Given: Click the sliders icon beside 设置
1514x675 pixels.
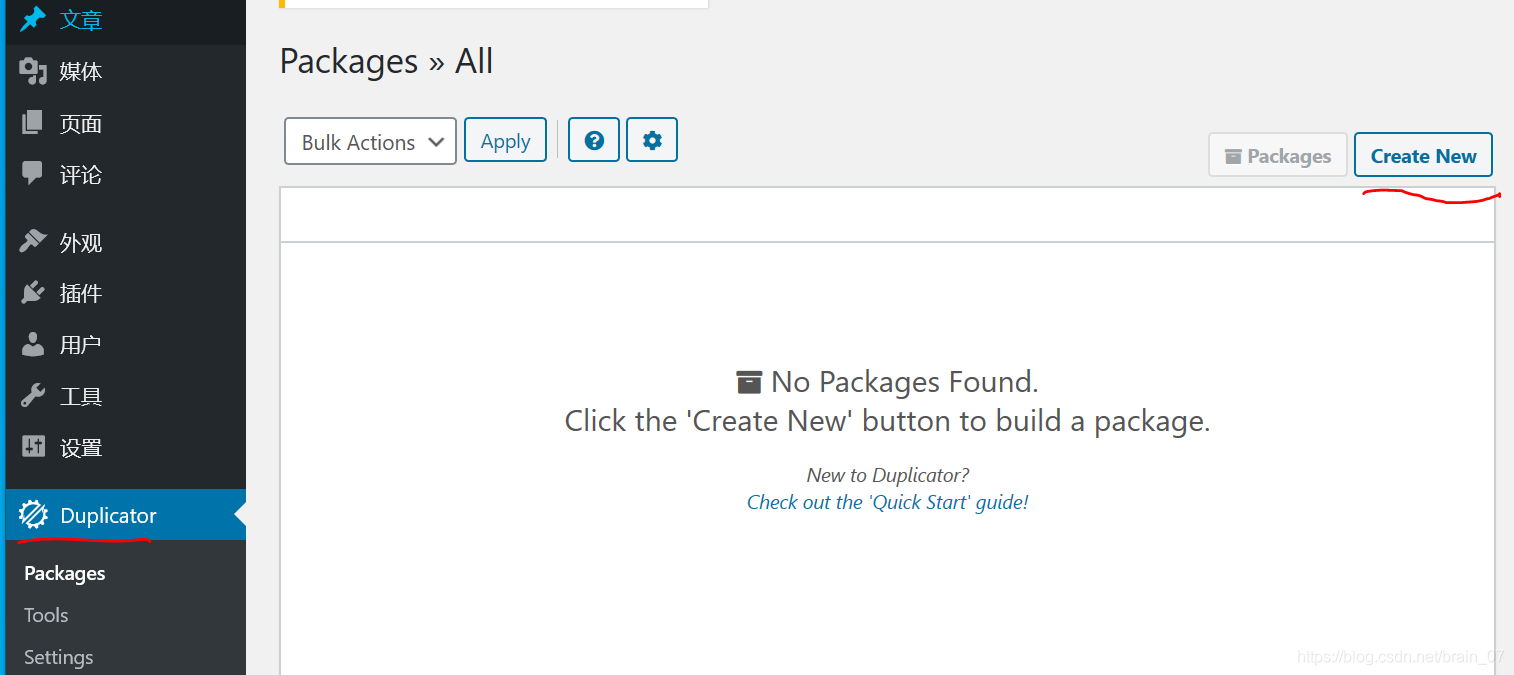Looking at the screenshot, I should (x=33, y=446).
